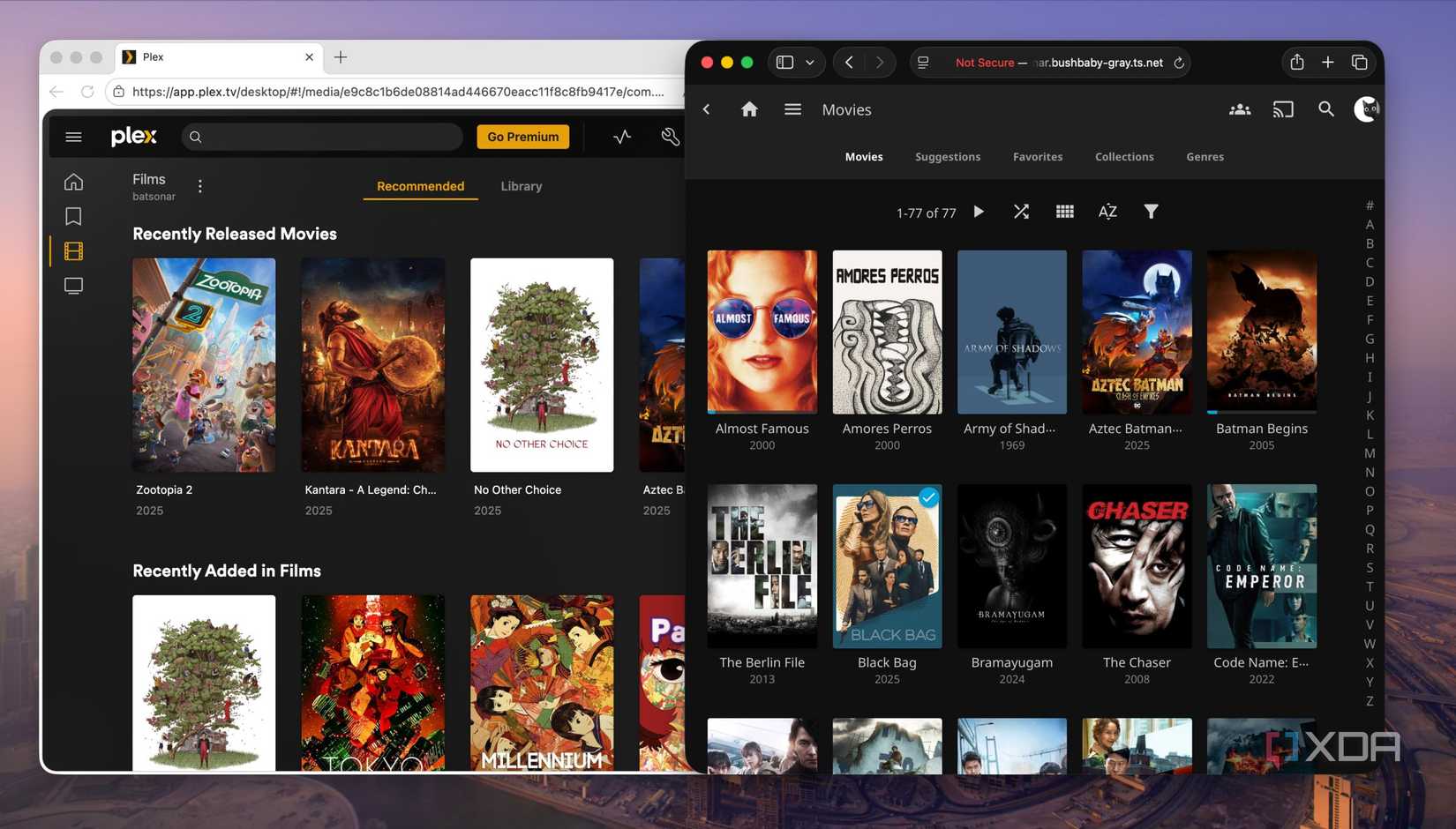Select the Movies tab in Jellyfin
1456x829 pixels.
[x=864, y=157]
